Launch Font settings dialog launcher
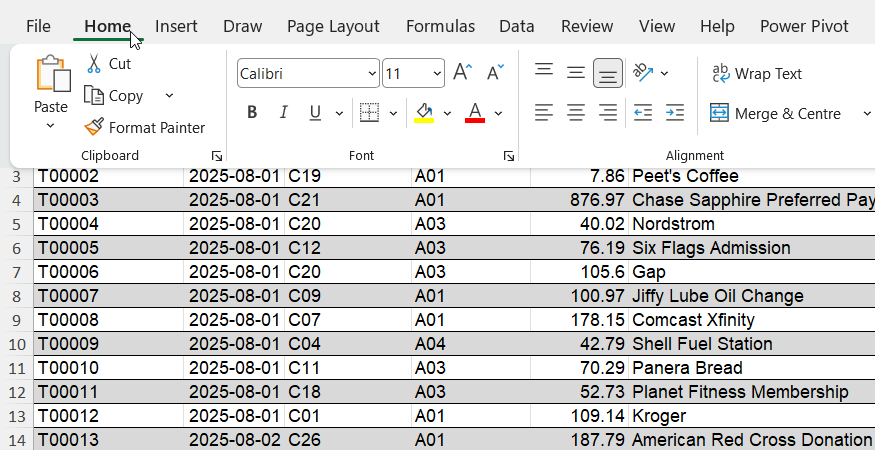The image size is (875, 450). pos(508,156)
